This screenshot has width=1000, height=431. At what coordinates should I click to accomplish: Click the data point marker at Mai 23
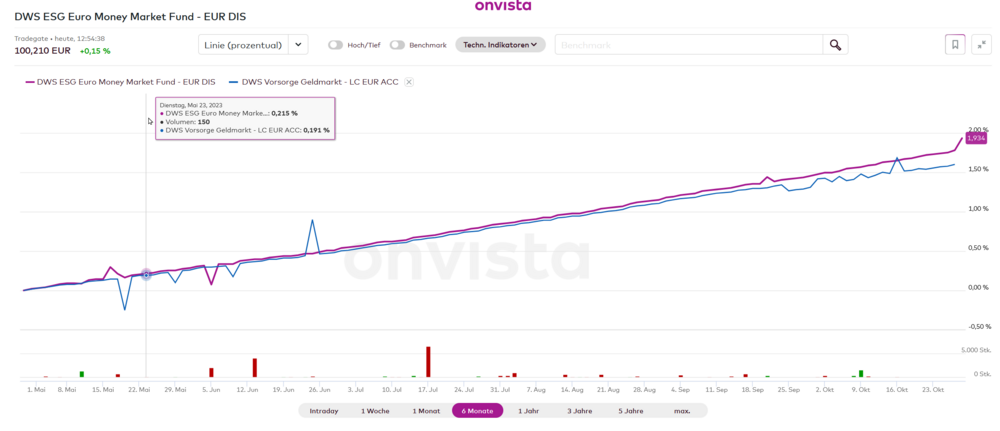coord(146,274)
